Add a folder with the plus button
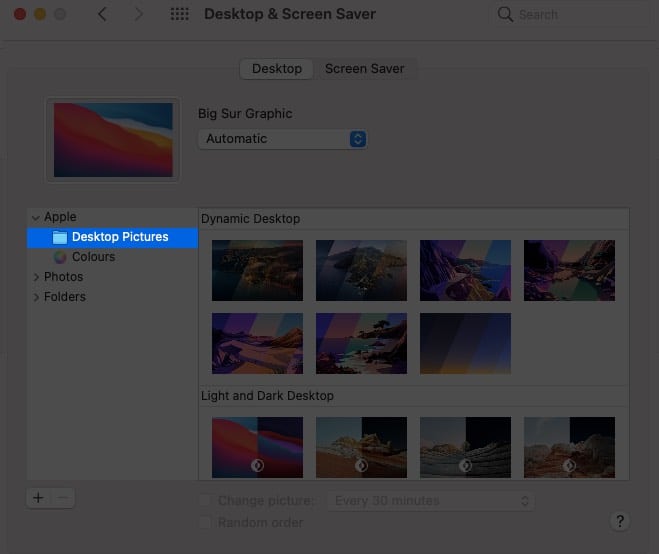Image resolution: width=659 pixels, height=554 pixels. (x=38, y=498)
